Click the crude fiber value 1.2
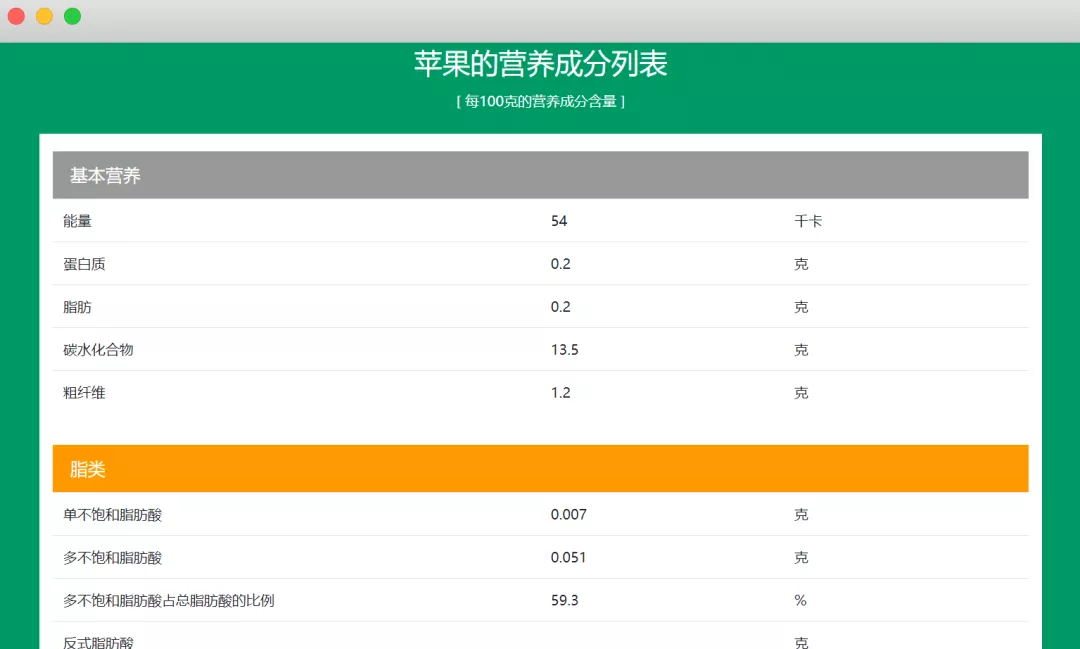1080x649 pixels. pos(560,393)
